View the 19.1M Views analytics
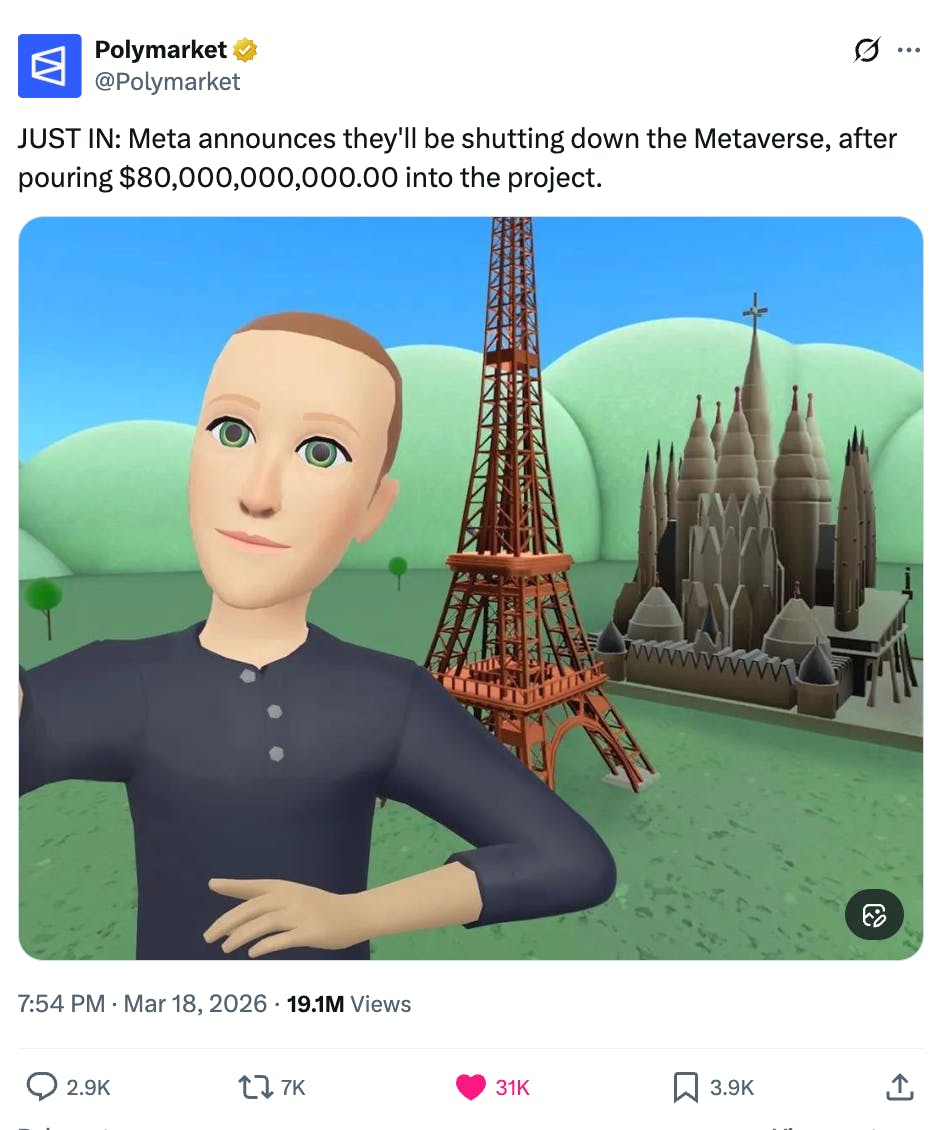 click(349, 1003)
